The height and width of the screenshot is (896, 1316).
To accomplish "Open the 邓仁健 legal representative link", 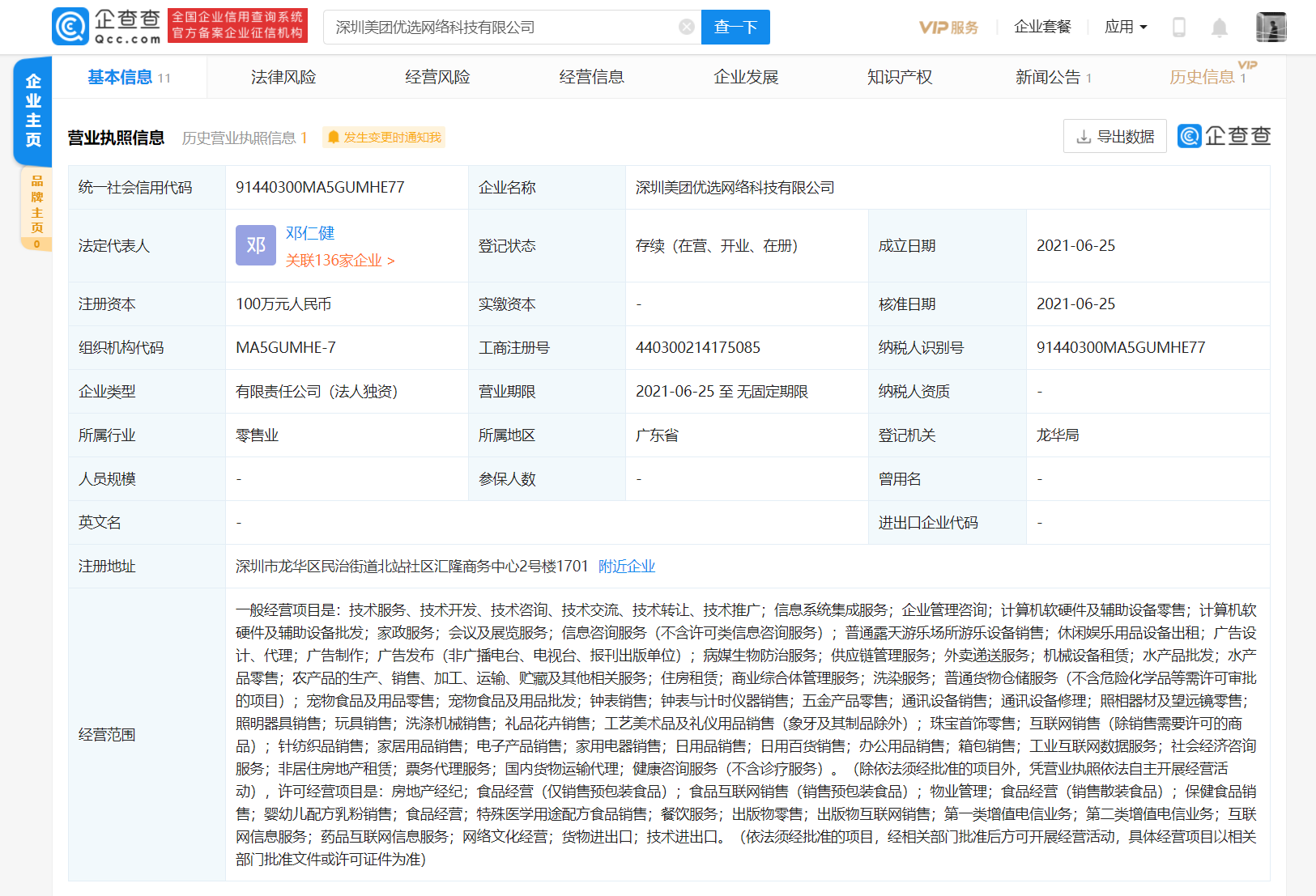I will pos(310,233).
